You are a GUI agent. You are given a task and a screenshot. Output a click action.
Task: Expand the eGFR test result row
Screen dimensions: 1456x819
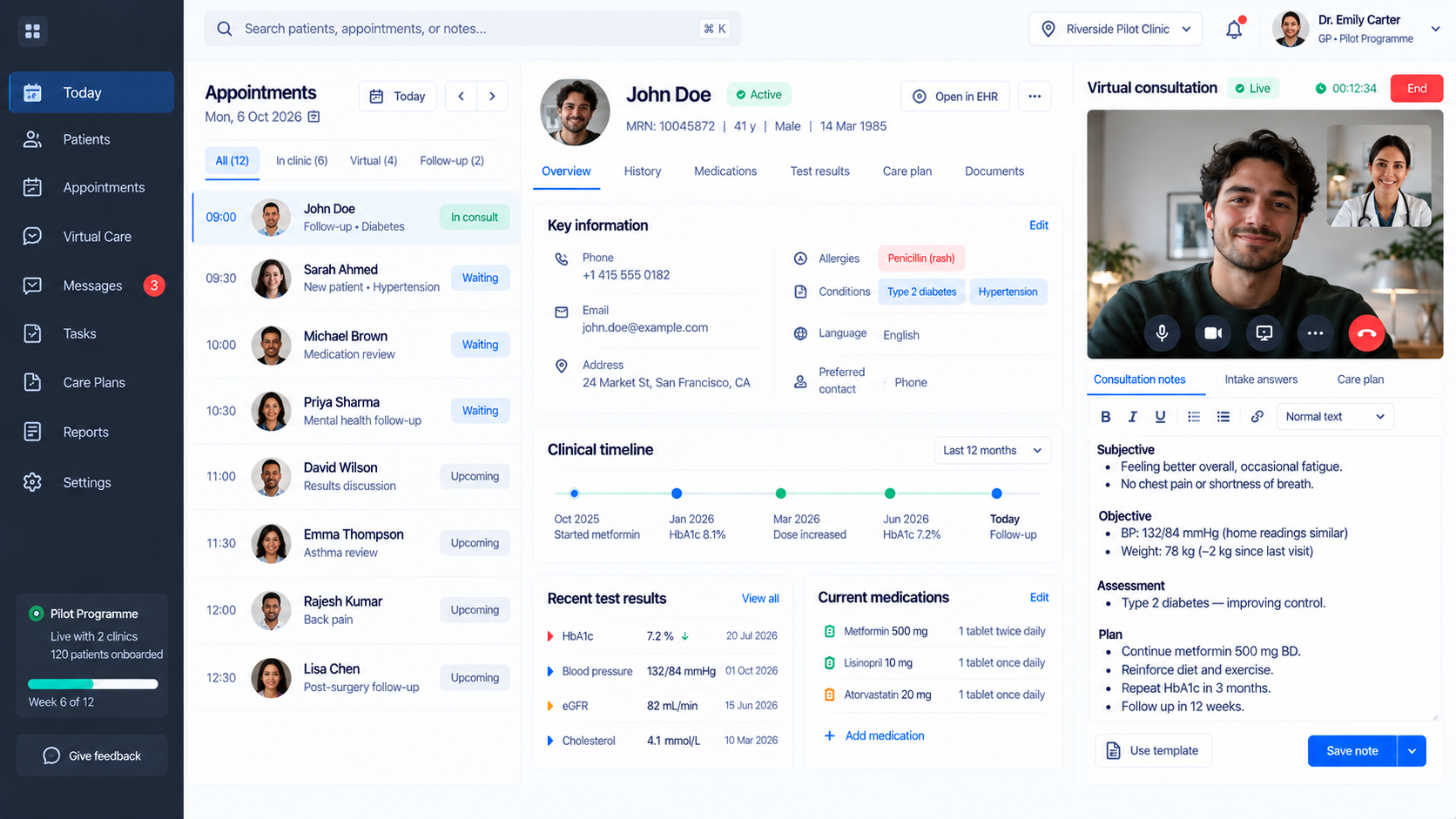549,706
